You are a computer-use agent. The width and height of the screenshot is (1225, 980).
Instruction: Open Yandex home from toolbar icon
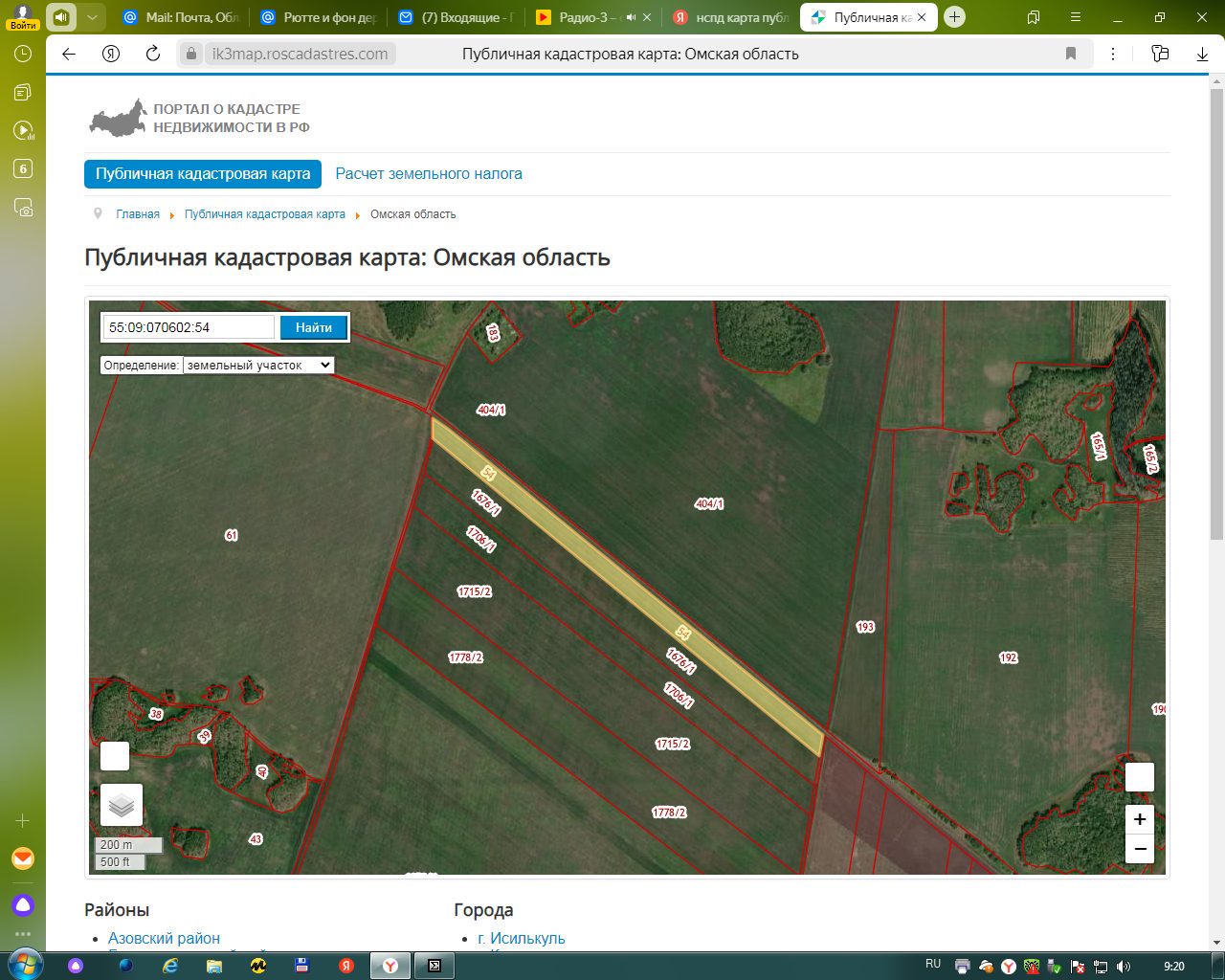coord(111,54)
